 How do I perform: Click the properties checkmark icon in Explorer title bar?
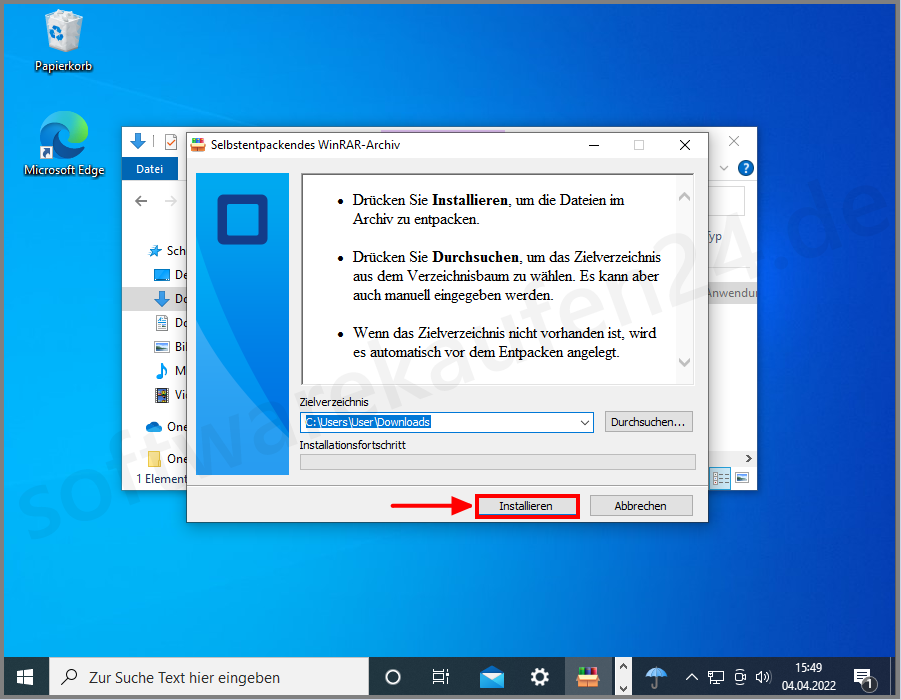coord(171,141)
